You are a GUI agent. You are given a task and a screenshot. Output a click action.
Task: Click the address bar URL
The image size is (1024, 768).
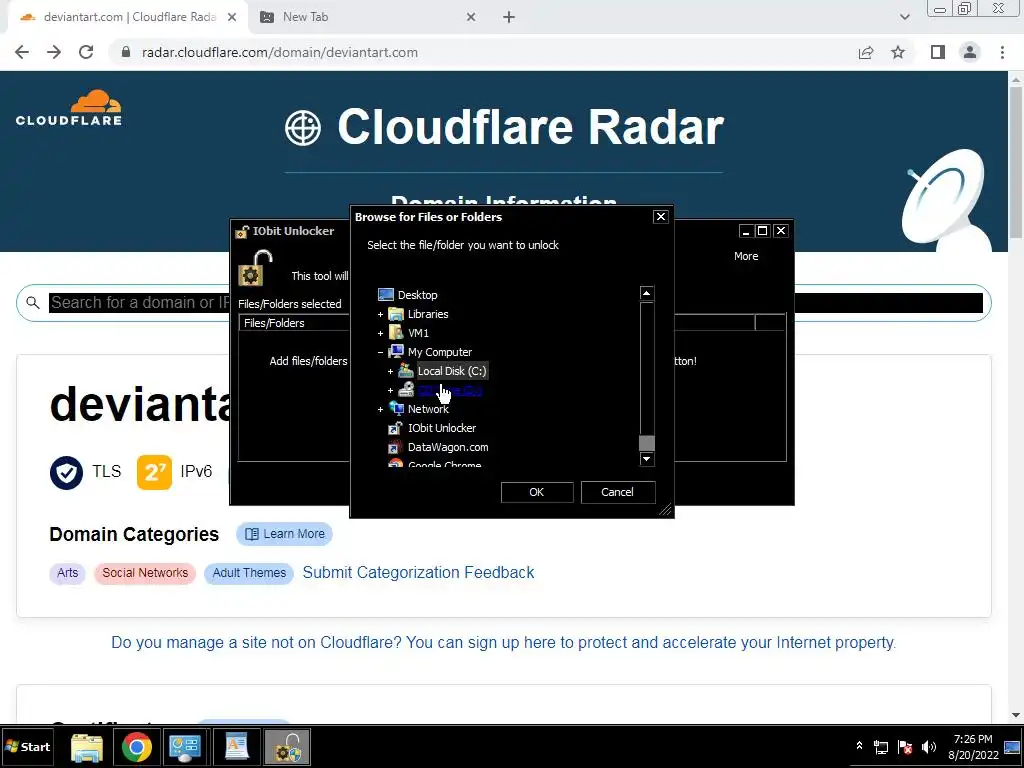(x=280, y=52)
